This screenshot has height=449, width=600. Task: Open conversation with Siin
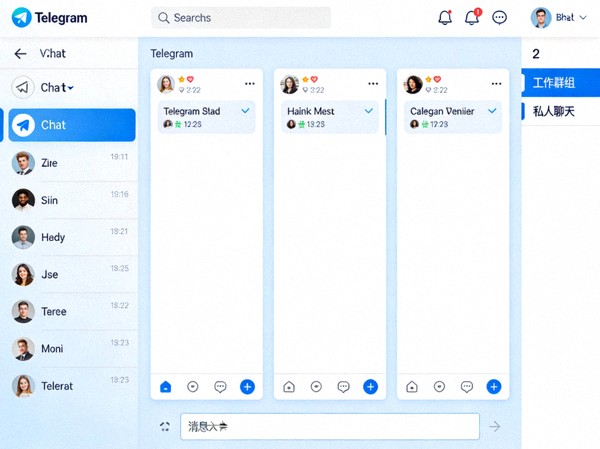coord(70,200)
